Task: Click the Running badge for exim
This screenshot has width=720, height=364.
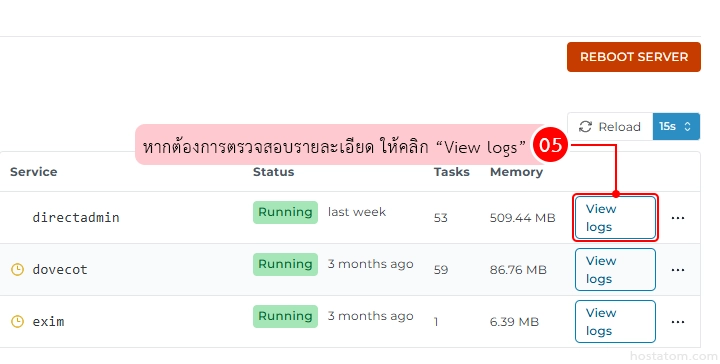Action: pyautogui.click(x=285, y=316)
